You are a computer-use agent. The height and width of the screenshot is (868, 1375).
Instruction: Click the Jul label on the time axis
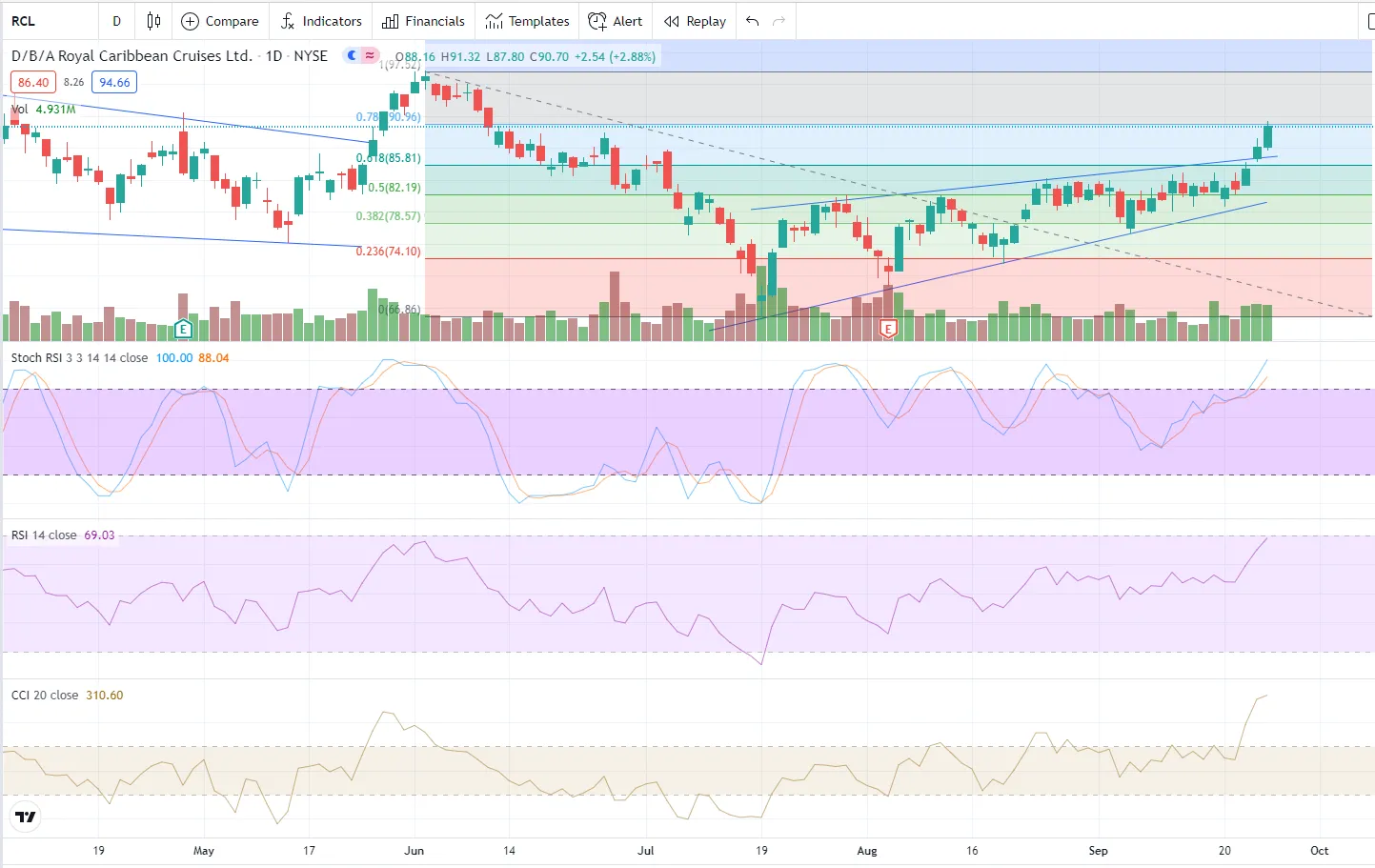[x=646, y=851]
